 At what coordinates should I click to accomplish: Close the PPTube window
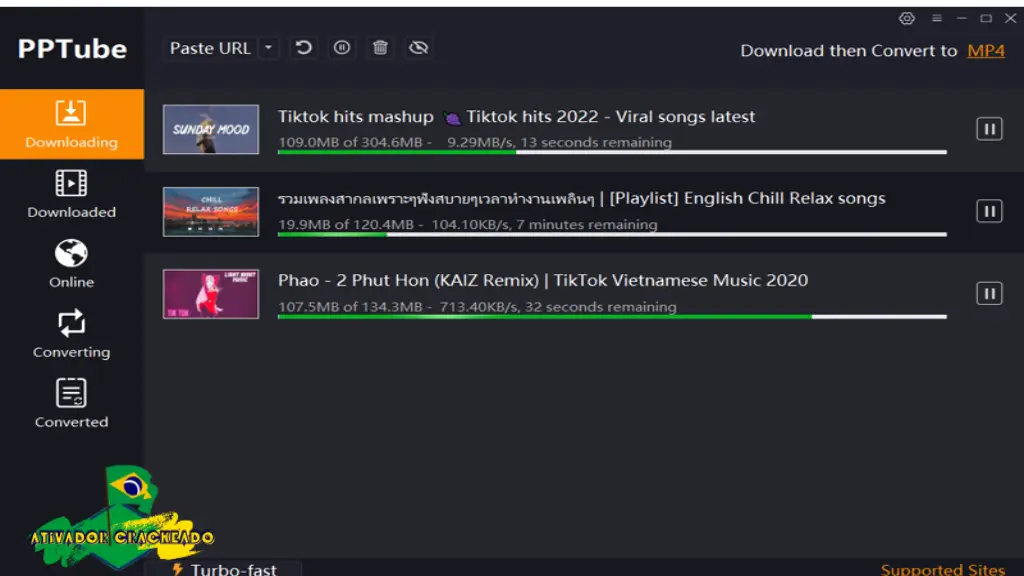[1010, 18]
